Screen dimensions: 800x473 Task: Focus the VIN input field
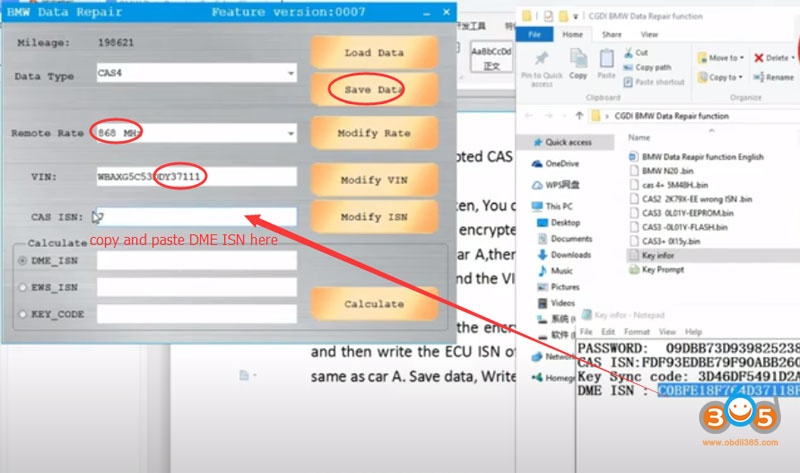196,177
